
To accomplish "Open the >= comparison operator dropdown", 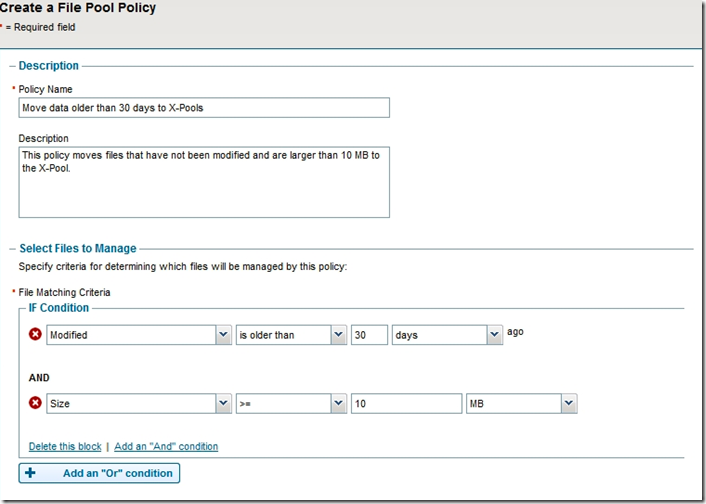I will click(291, 404).
